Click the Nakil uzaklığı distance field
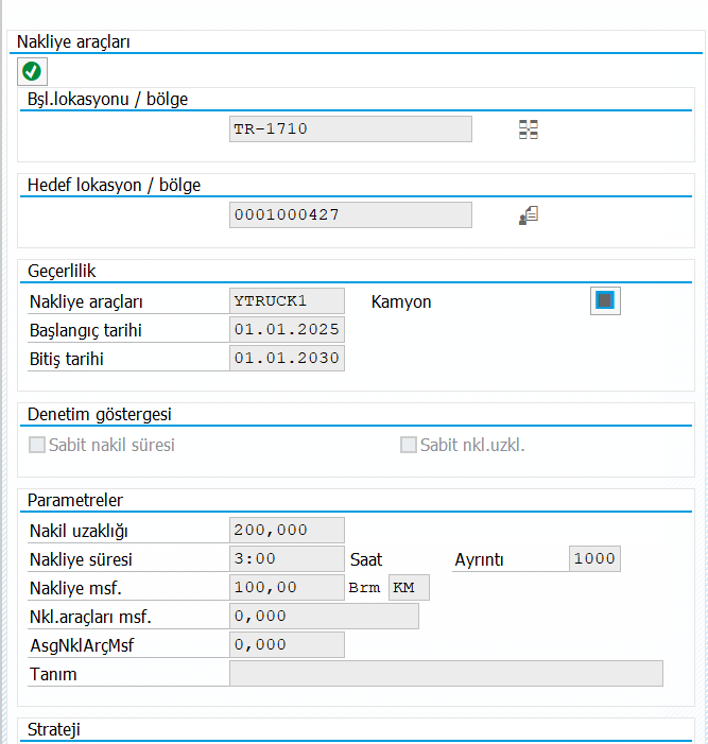The height and width of the screenshot is (744, 708). click(x=287, y=530)
